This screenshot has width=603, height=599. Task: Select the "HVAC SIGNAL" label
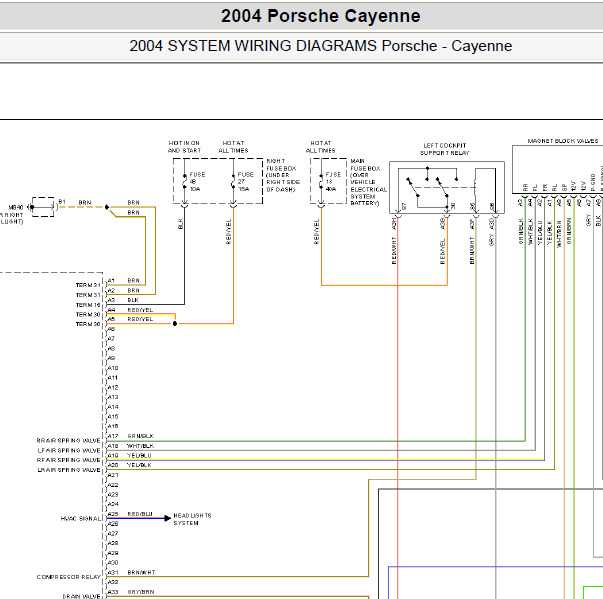click(81, 519)
